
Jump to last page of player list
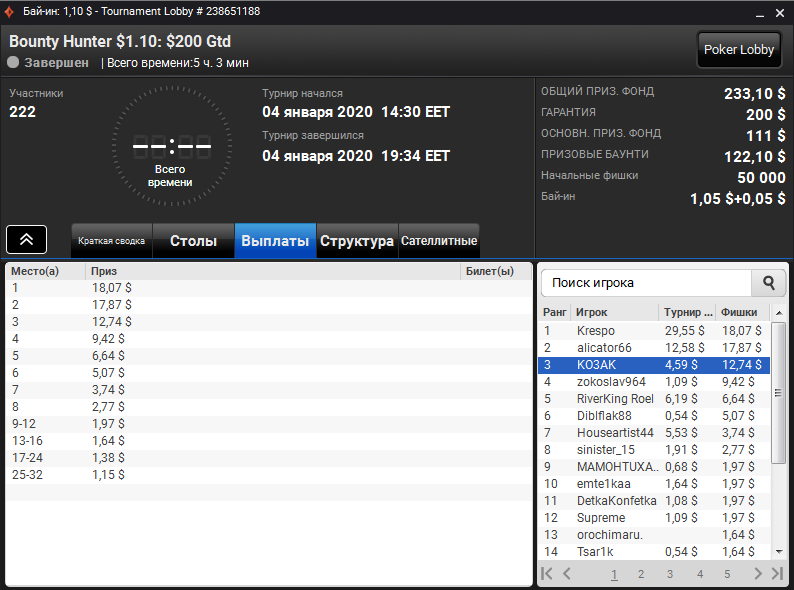[777, 573]
